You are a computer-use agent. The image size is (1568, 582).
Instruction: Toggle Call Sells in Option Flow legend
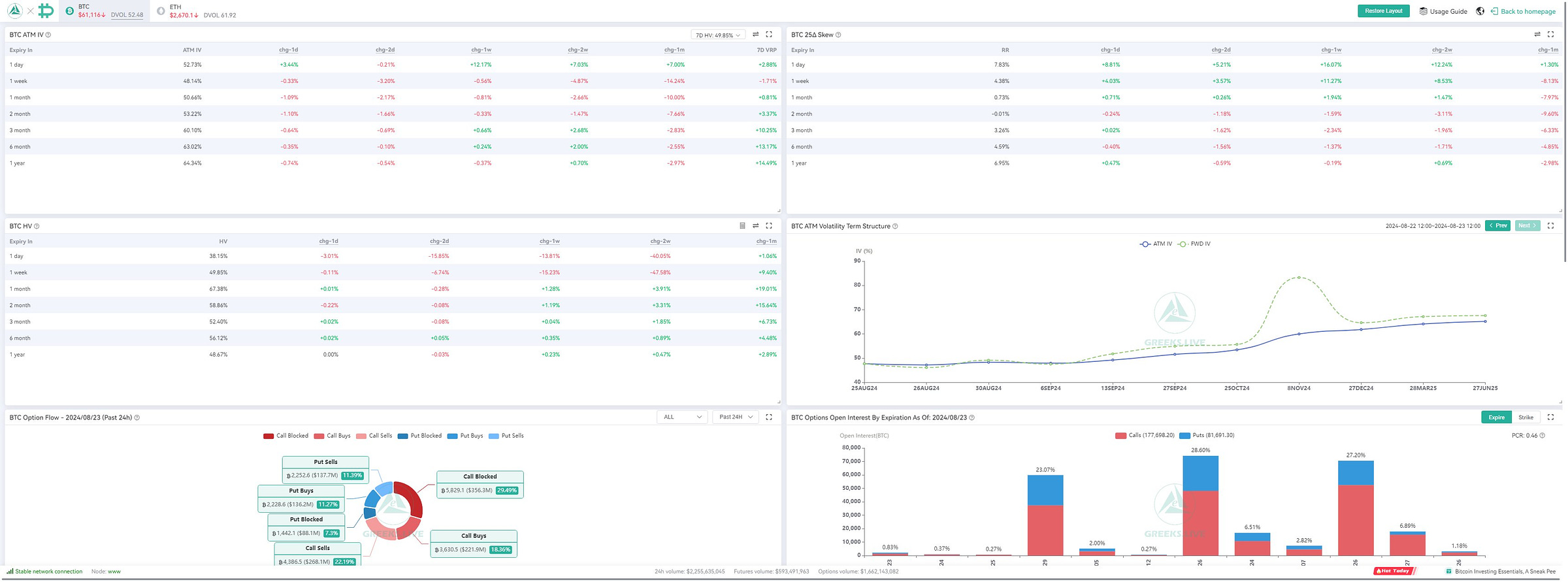[x=374, y=436]
